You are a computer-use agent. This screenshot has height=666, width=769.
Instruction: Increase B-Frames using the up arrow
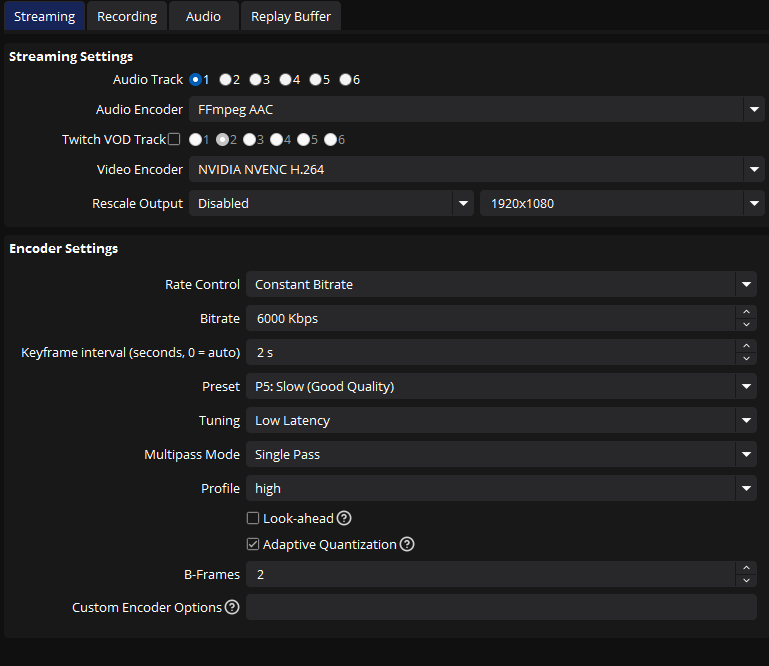[746, 568]
